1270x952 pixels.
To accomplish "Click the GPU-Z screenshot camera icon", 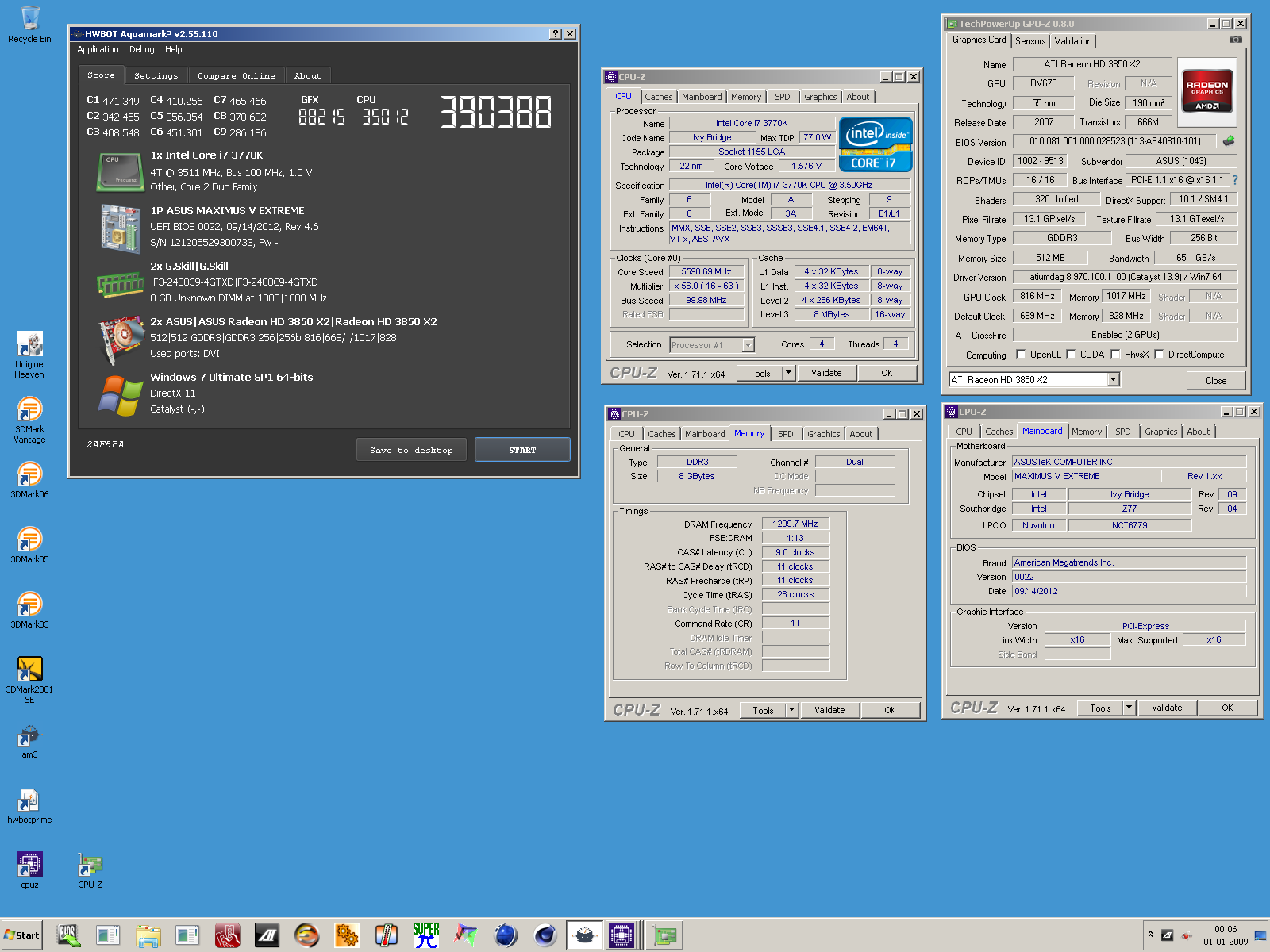I will pos(1235,39).
